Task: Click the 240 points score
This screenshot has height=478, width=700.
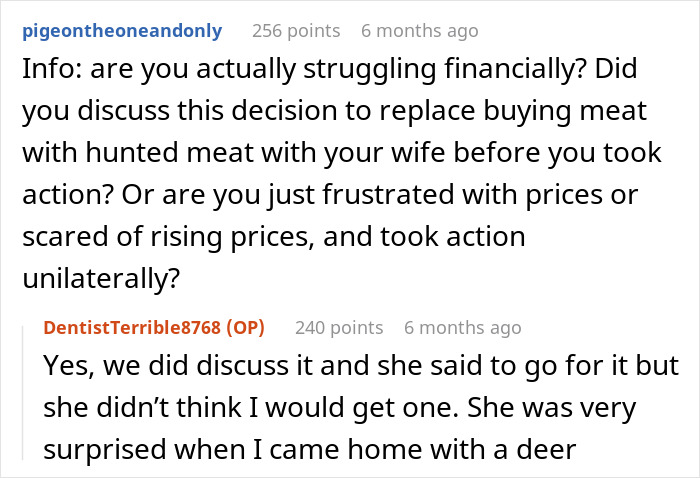Action: pos(339,327)
